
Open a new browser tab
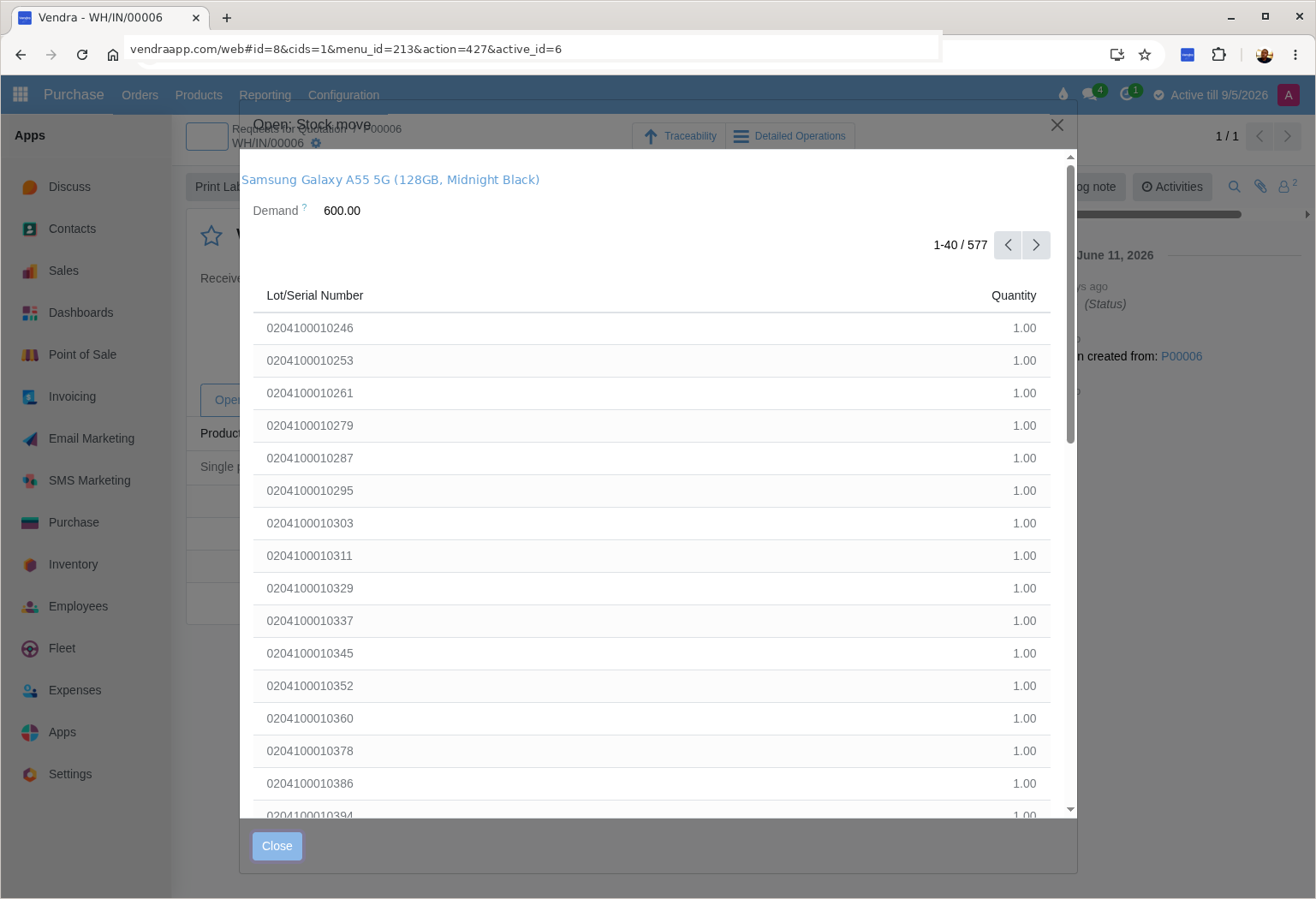(x=227, y=18)
